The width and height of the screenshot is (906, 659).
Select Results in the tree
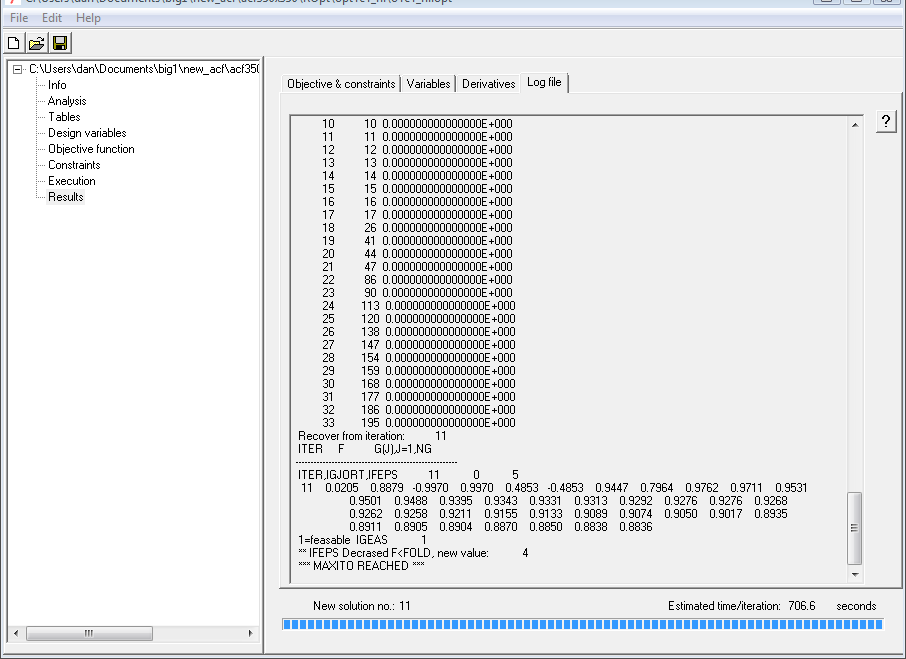(66, 197)
